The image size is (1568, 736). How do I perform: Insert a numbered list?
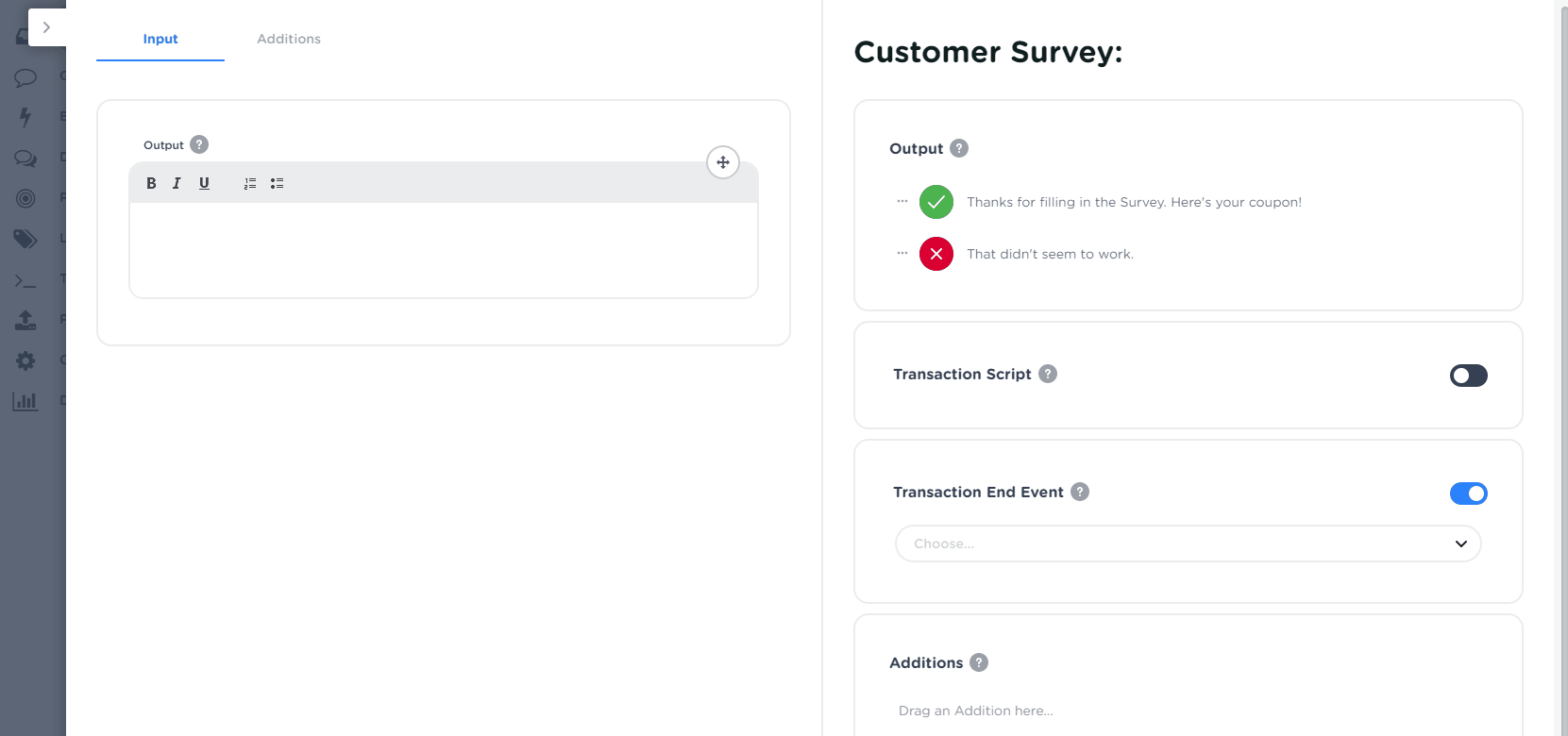pos(250,183)
